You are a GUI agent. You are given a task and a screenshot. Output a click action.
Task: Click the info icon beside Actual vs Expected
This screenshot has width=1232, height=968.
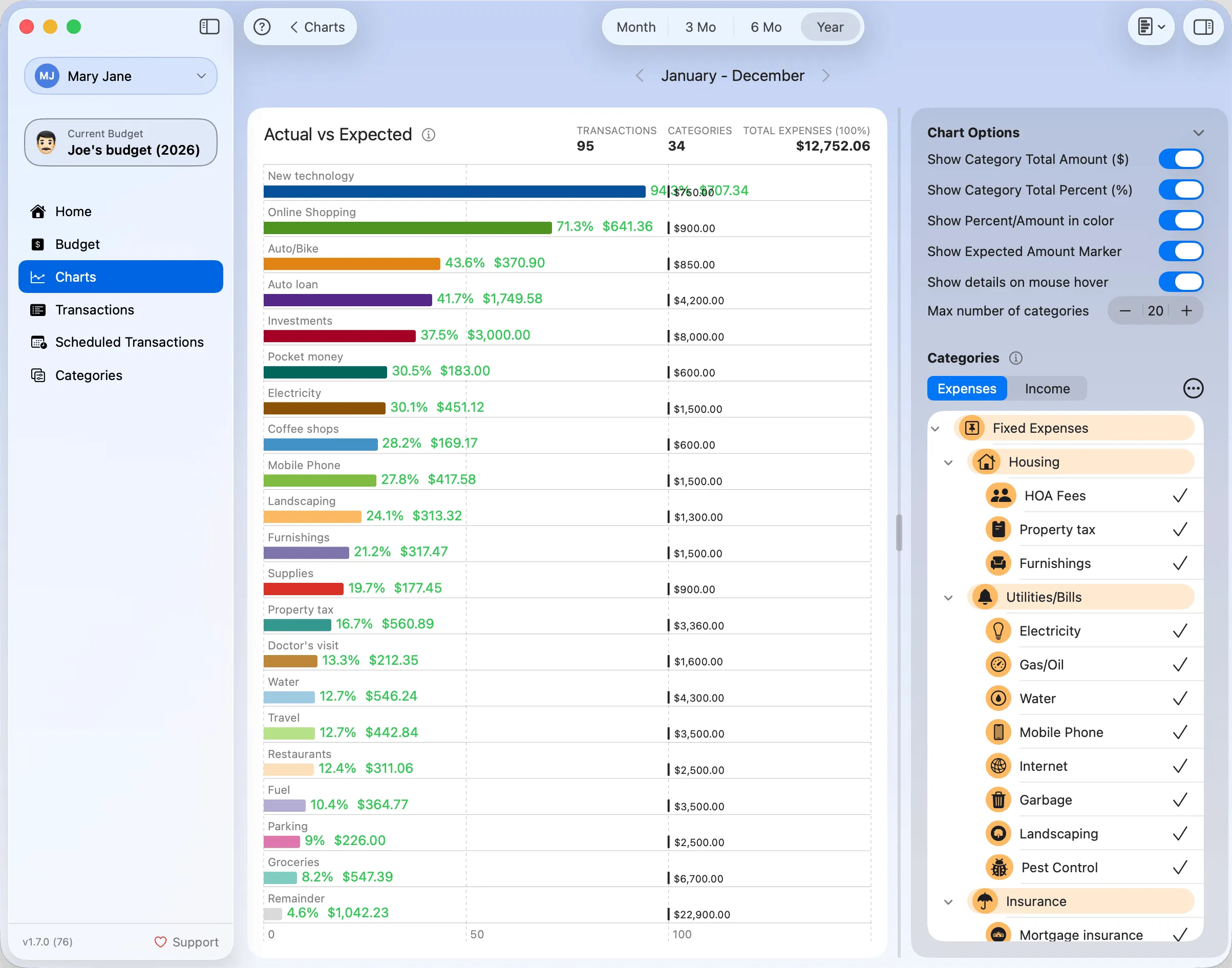(429, 134)
